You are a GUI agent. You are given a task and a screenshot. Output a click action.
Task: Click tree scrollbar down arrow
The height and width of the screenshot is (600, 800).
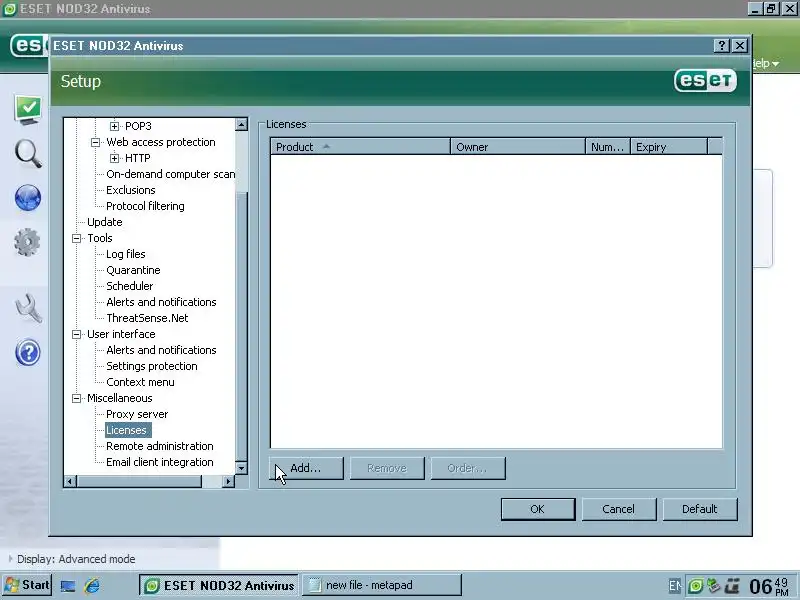coord(241,467)
